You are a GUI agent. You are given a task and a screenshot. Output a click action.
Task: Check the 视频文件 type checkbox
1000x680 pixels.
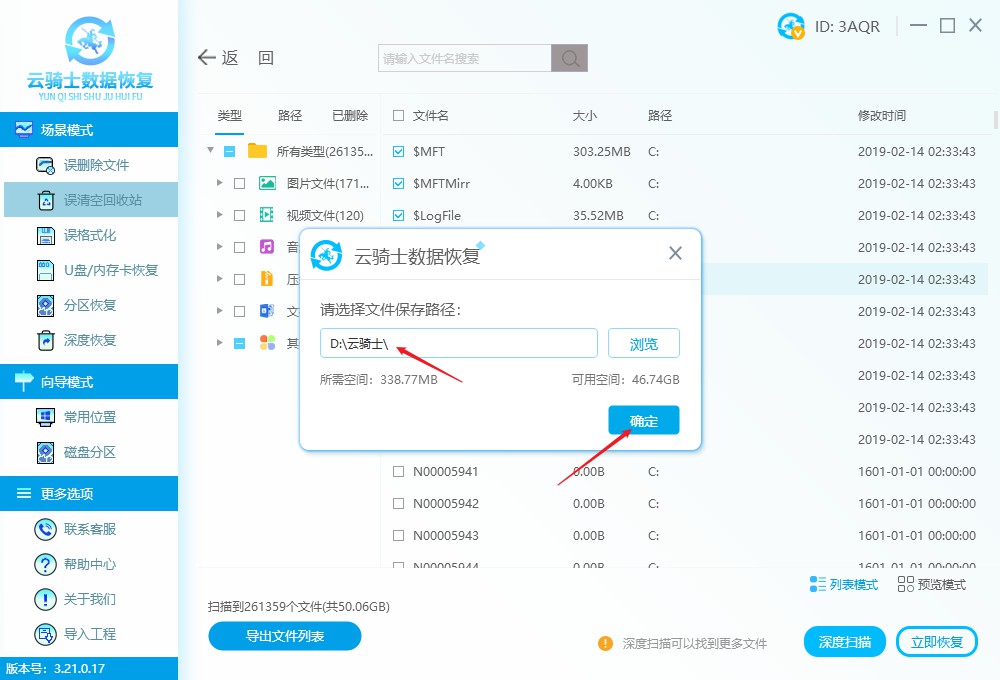point(240,216)
